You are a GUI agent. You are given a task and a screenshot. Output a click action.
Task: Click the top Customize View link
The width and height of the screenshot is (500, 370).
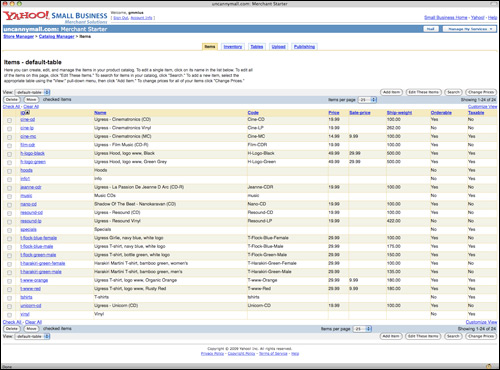(x=482, y=107)
